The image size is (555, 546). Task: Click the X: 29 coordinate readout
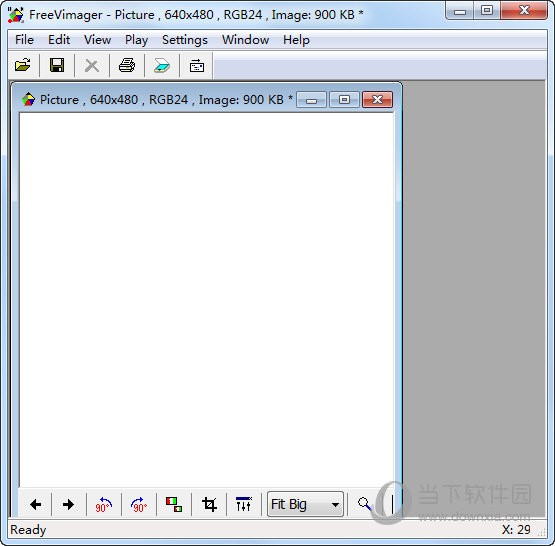[516, 530]
